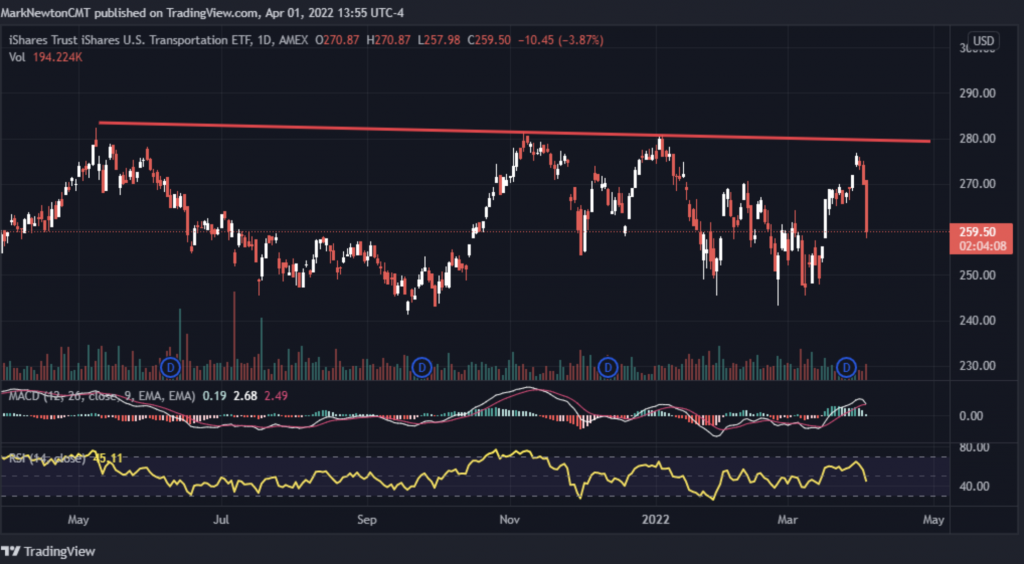Click the low value L257.98
Image resolution: width=1024 pixels, height=564 pixels.
tap(439, 40)
